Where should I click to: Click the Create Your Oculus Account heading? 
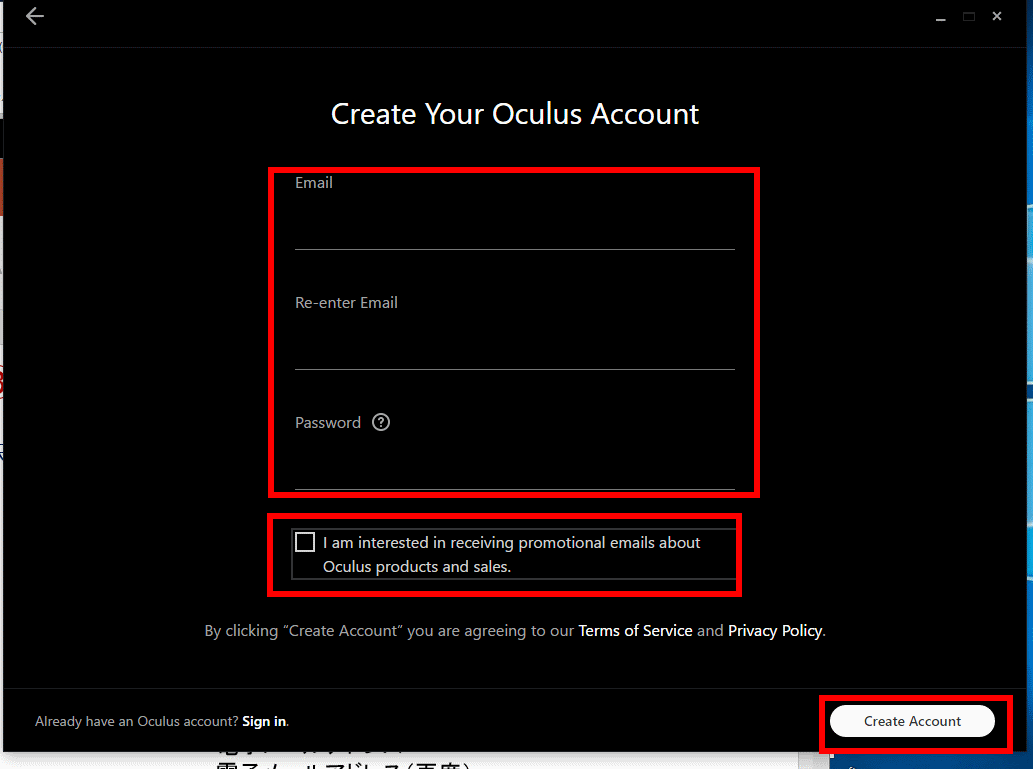point(515,114)
